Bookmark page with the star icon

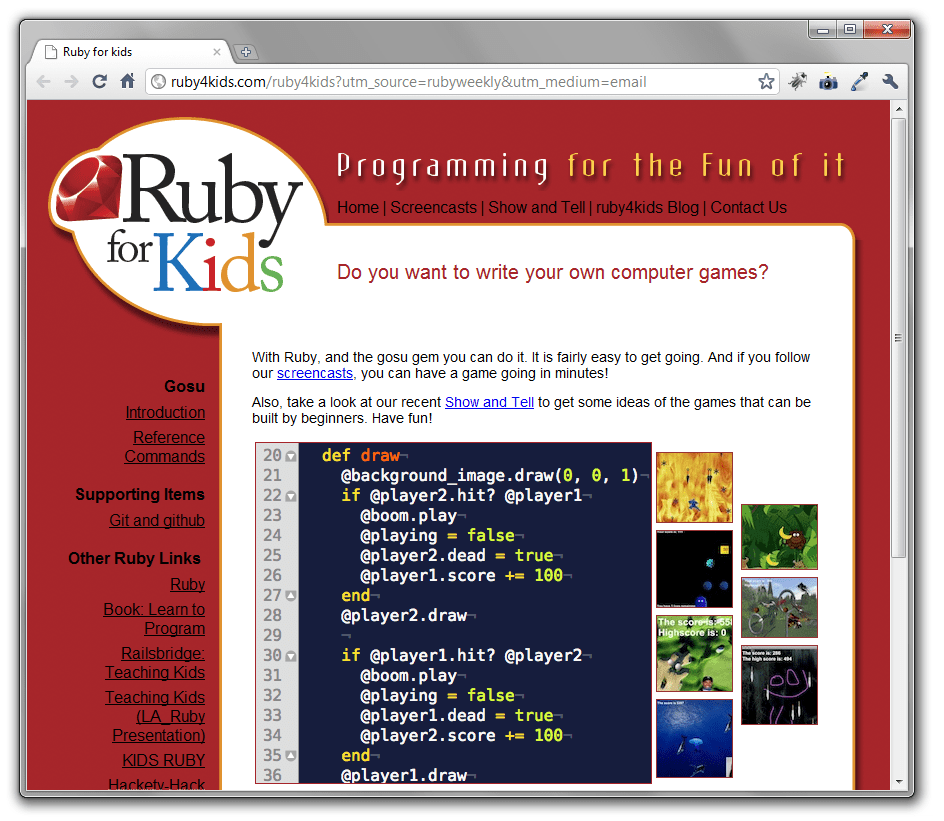(x=766, y=81)
